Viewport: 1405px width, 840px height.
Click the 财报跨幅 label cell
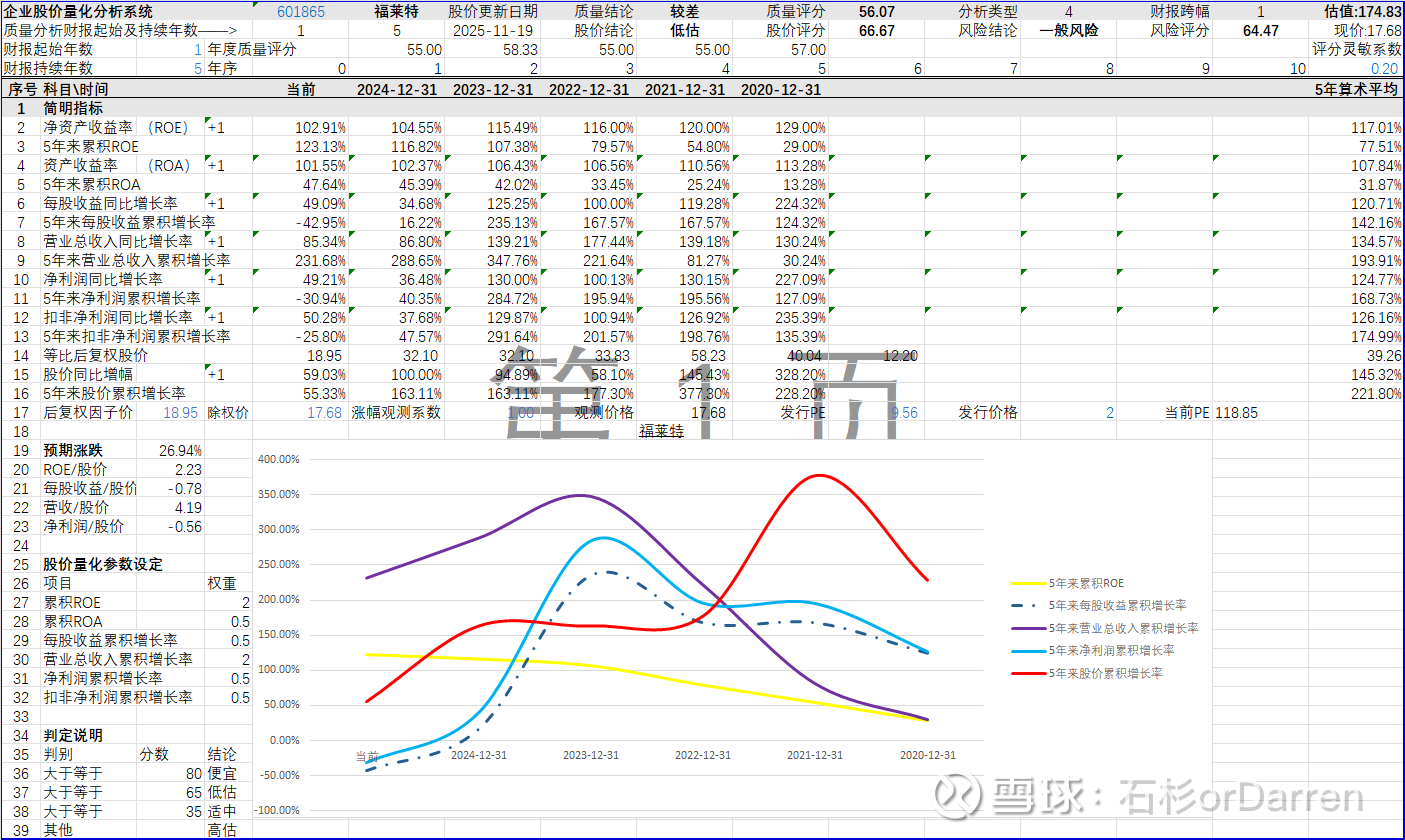(x=1179, y=12)
